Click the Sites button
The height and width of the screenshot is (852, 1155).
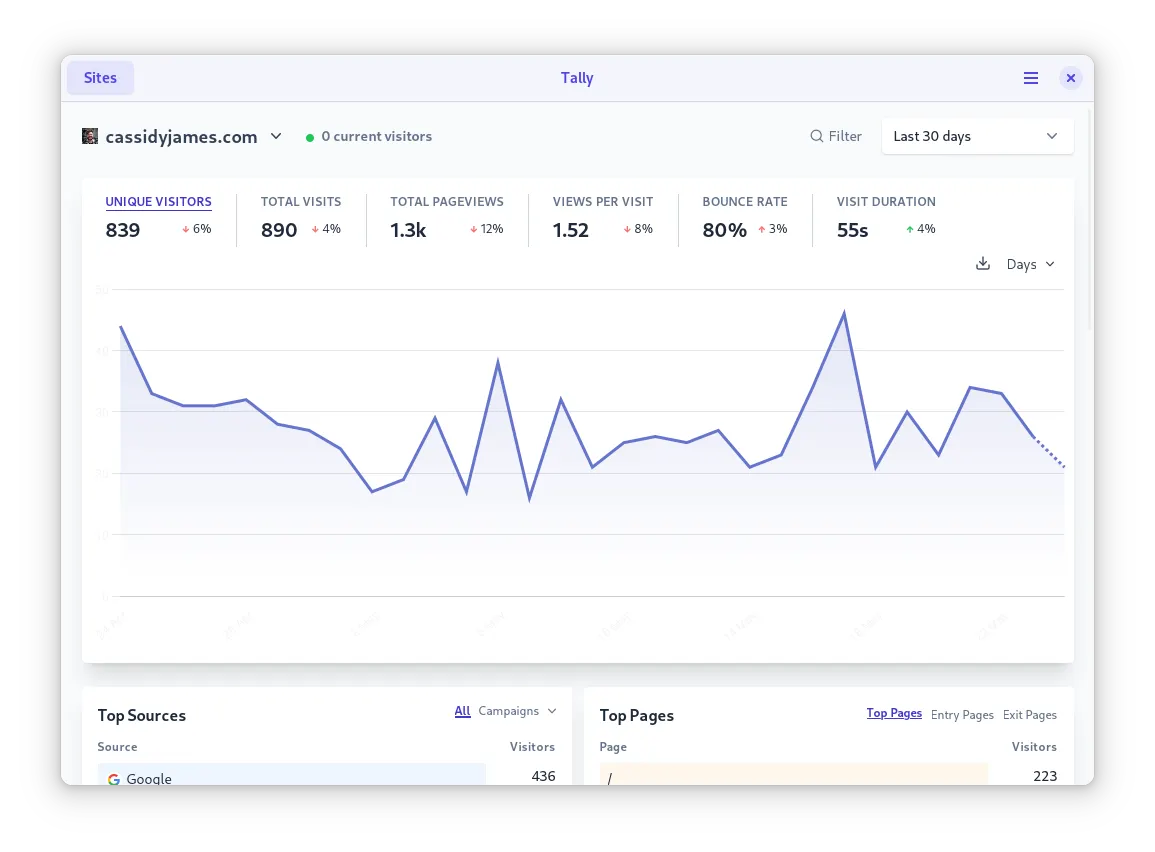[x=100, y=78]
